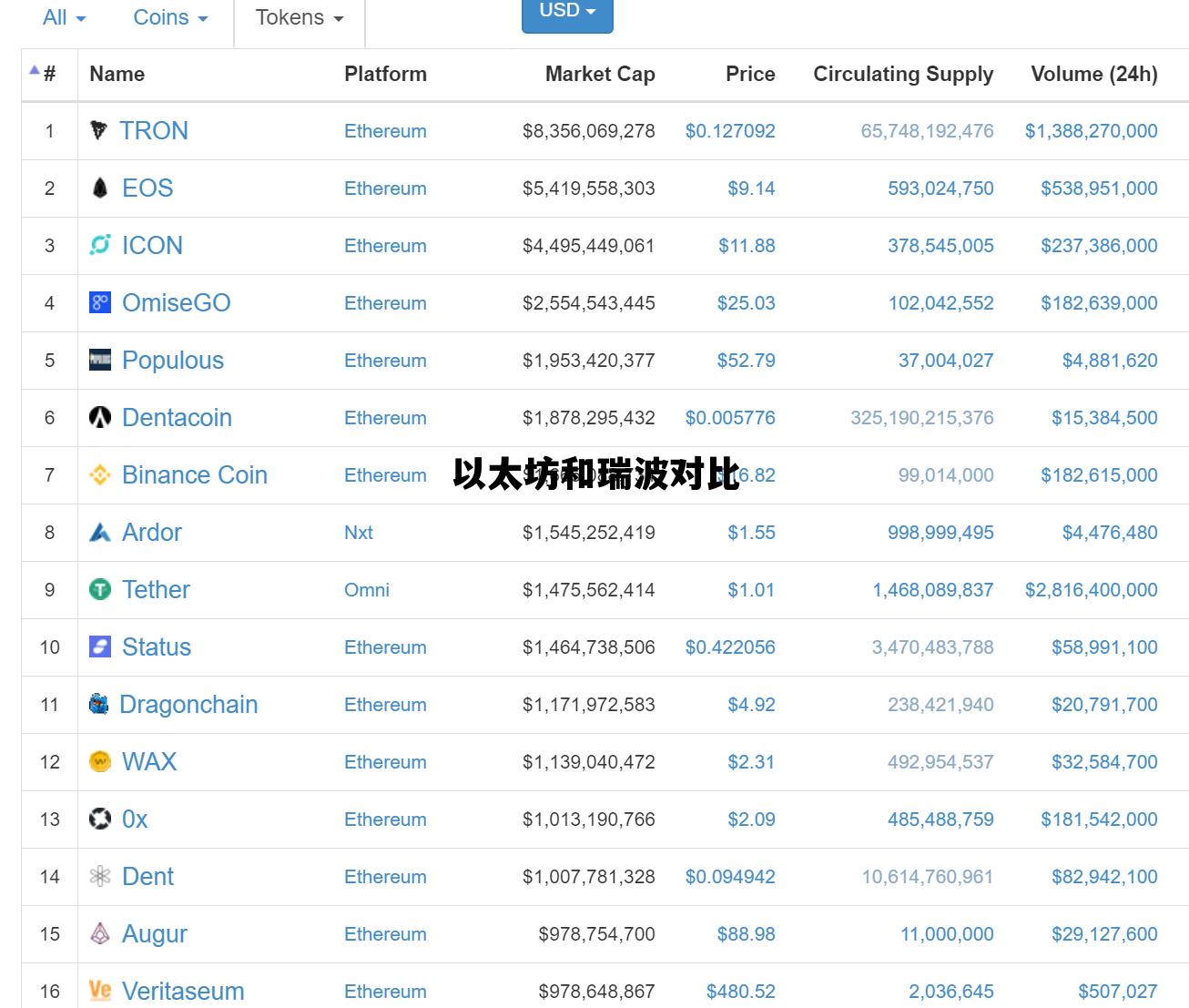Click EOS price $9.14

point(751,188)
